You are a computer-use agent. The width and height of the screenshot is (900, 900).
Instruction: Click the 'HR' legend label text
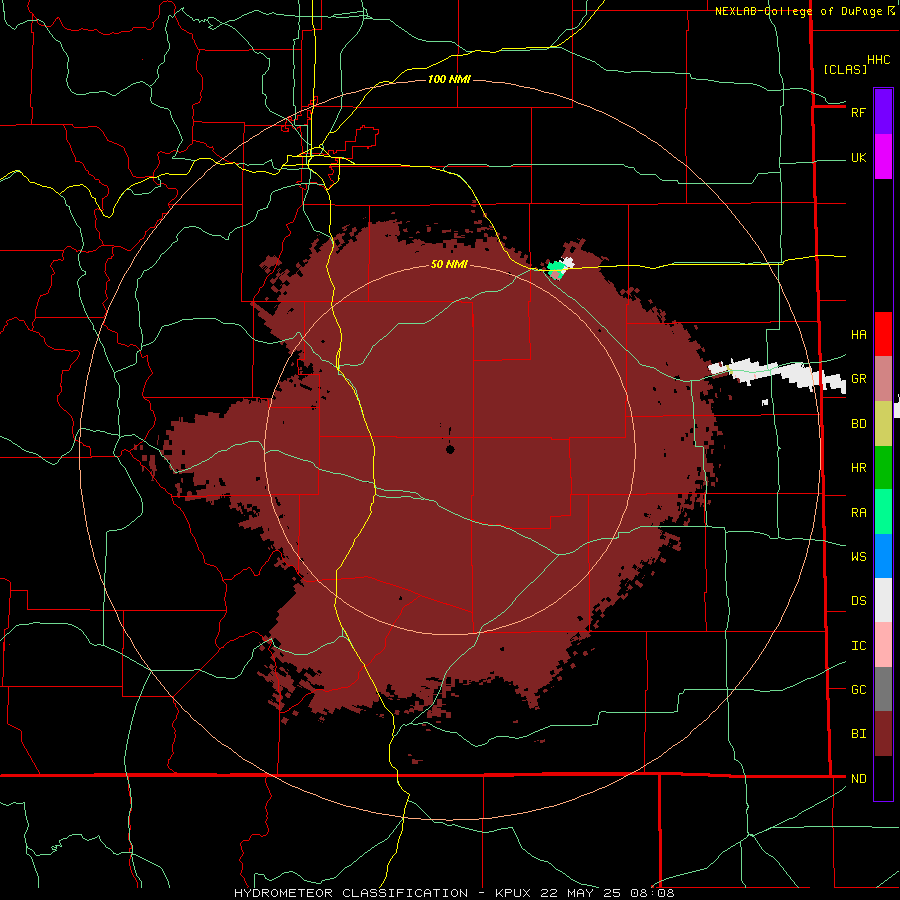coord(858,468)
